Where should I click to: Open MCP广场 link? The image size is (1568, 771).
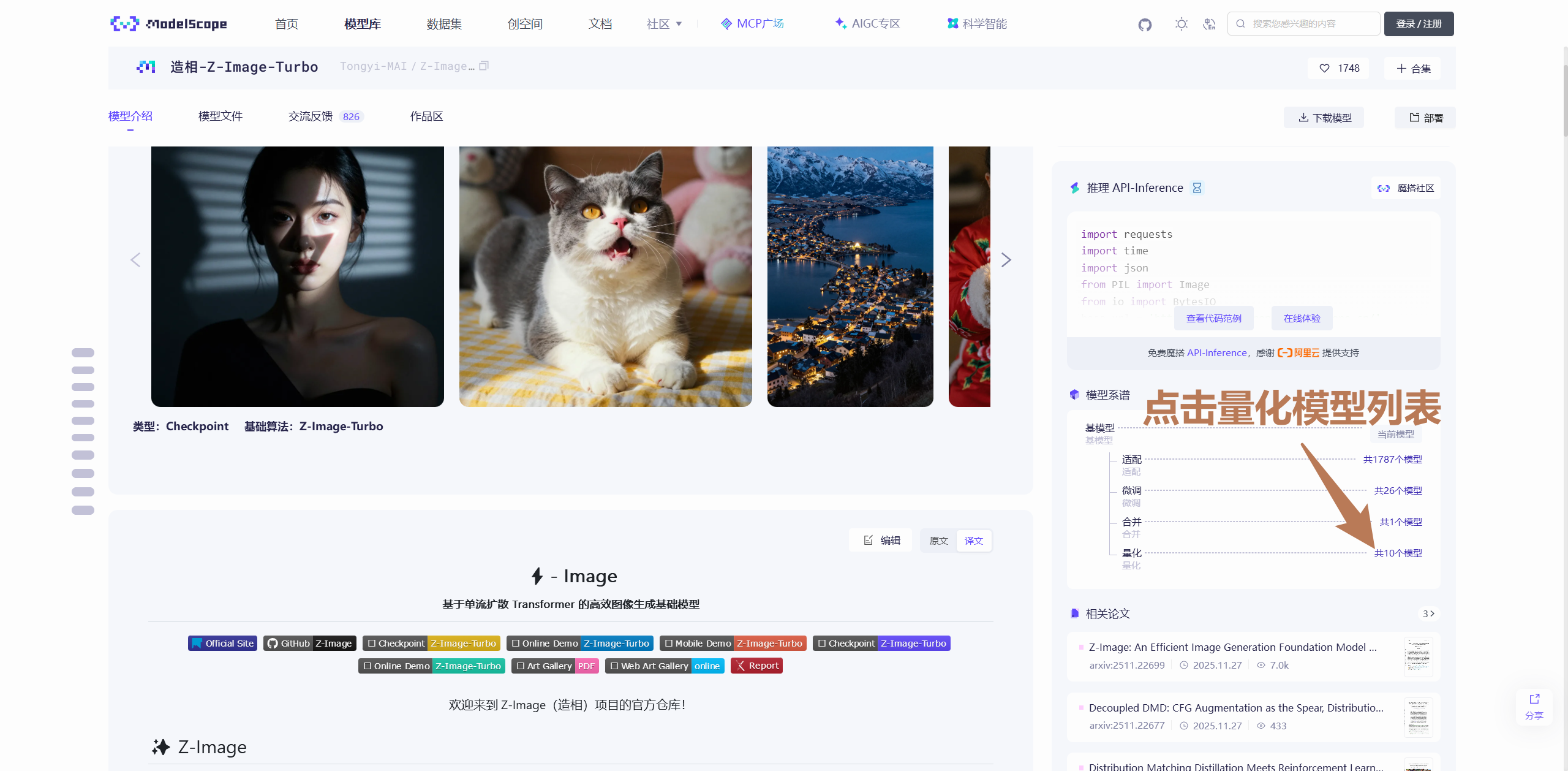[752, 24]
